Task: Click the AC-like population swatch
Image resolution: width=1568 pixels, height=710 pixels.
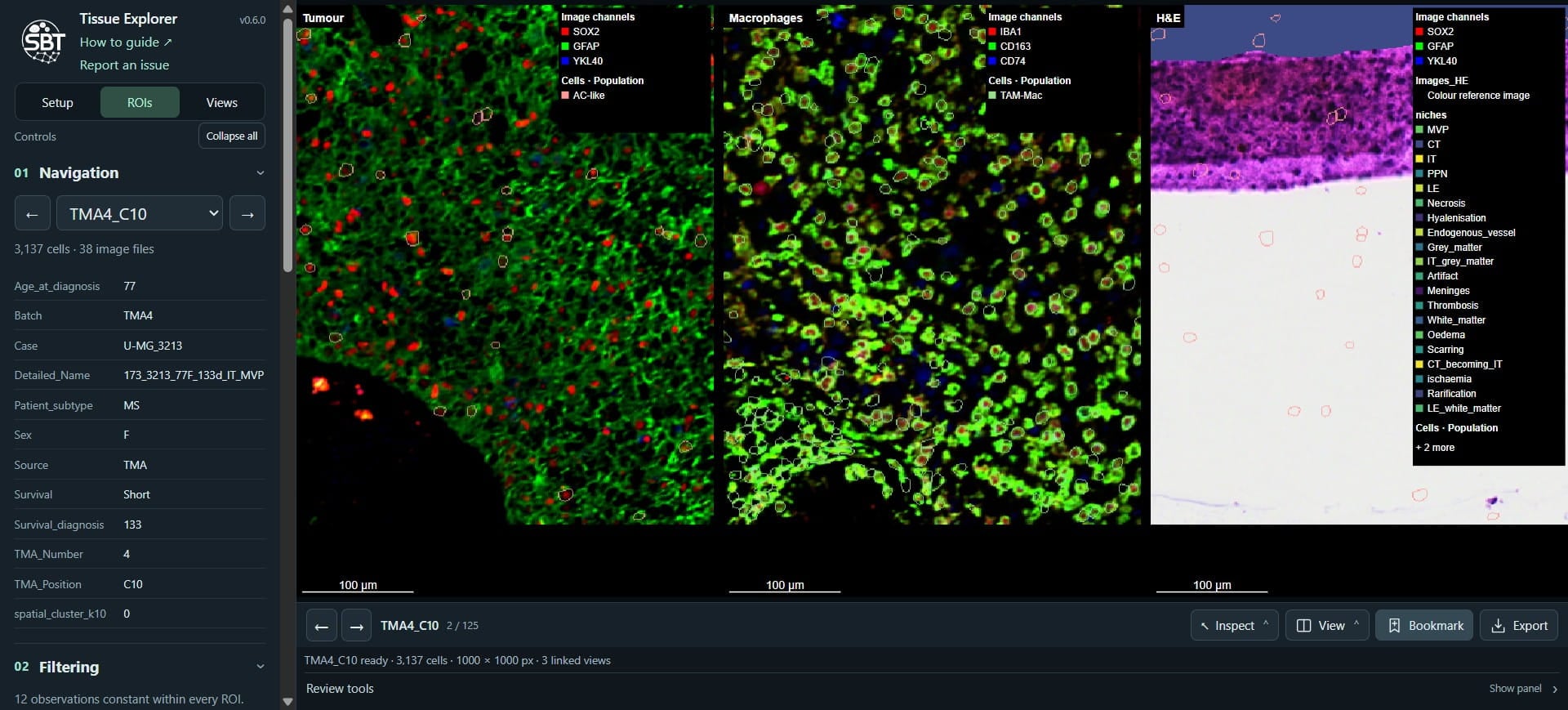Action: point(565,96)
